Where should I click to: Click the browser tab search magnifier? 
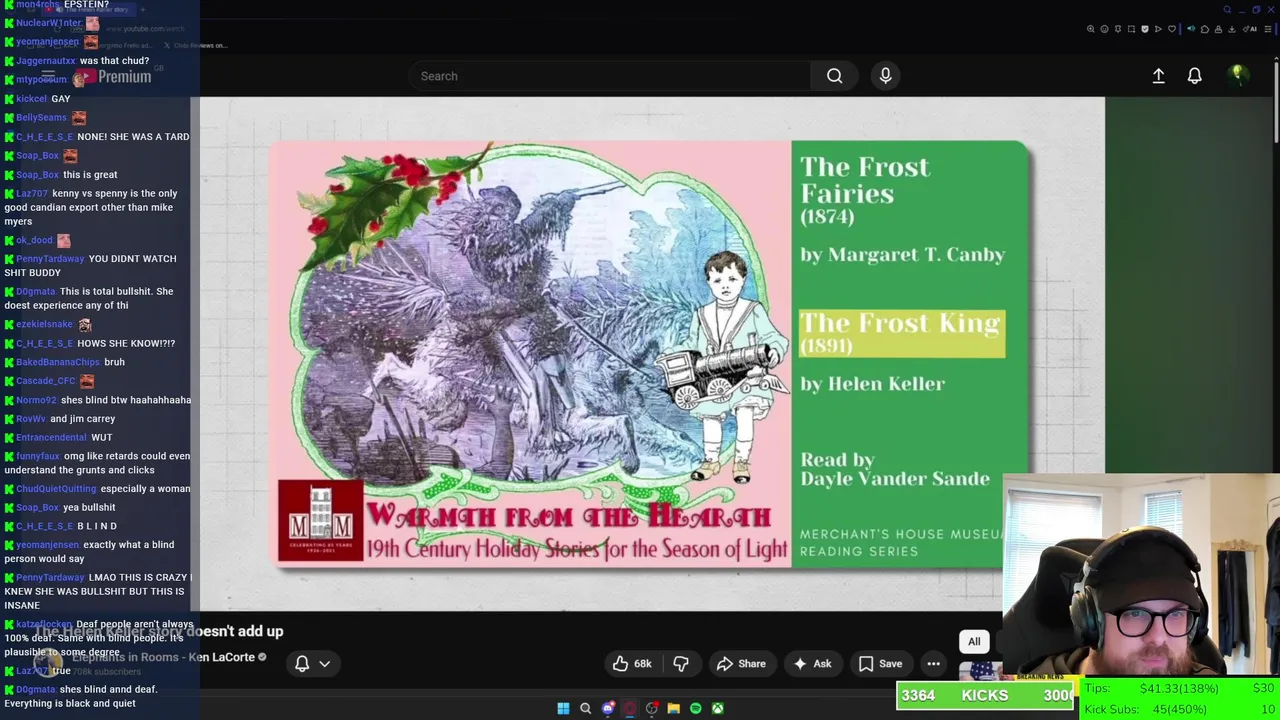point(1227,10)
